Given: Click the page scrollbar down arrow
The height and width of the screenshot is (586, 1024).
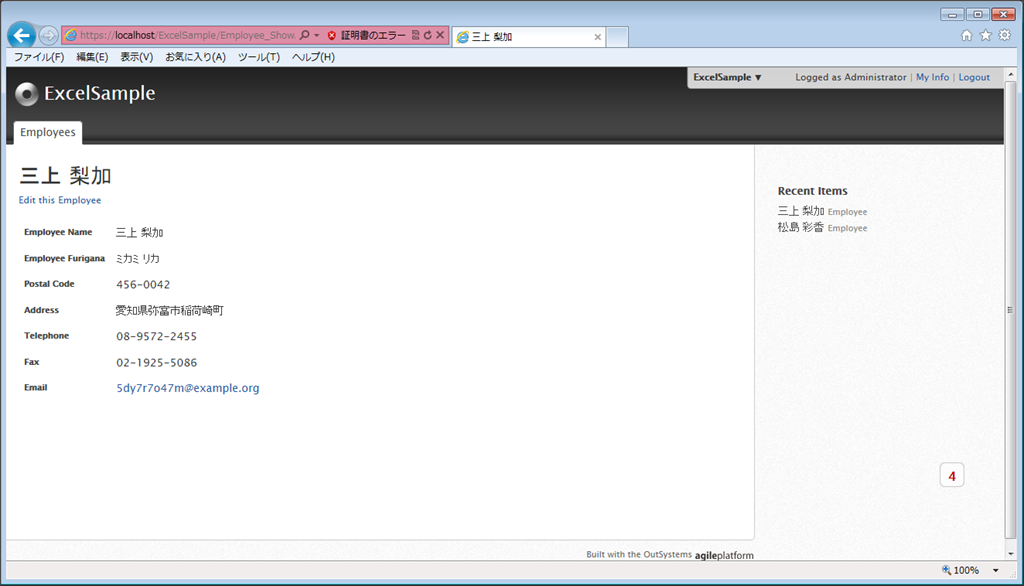Looking at the screenshot, I should (1010, 553).
